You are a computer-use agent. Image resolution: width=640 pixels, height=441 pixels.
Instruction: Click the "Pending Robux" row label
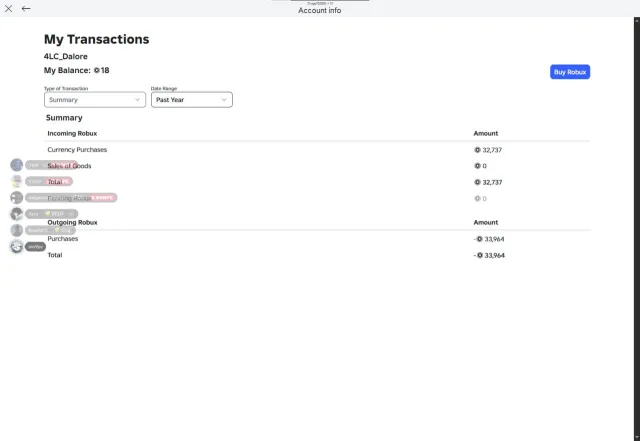coord(69,198)
